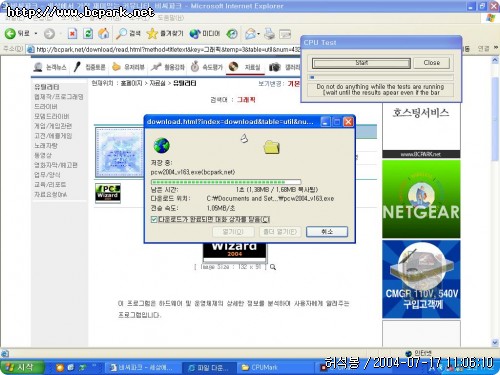Open 속도평가 stopwatch navigation item
The width and height of the screenshot is (500, 375).
(207, 67)
